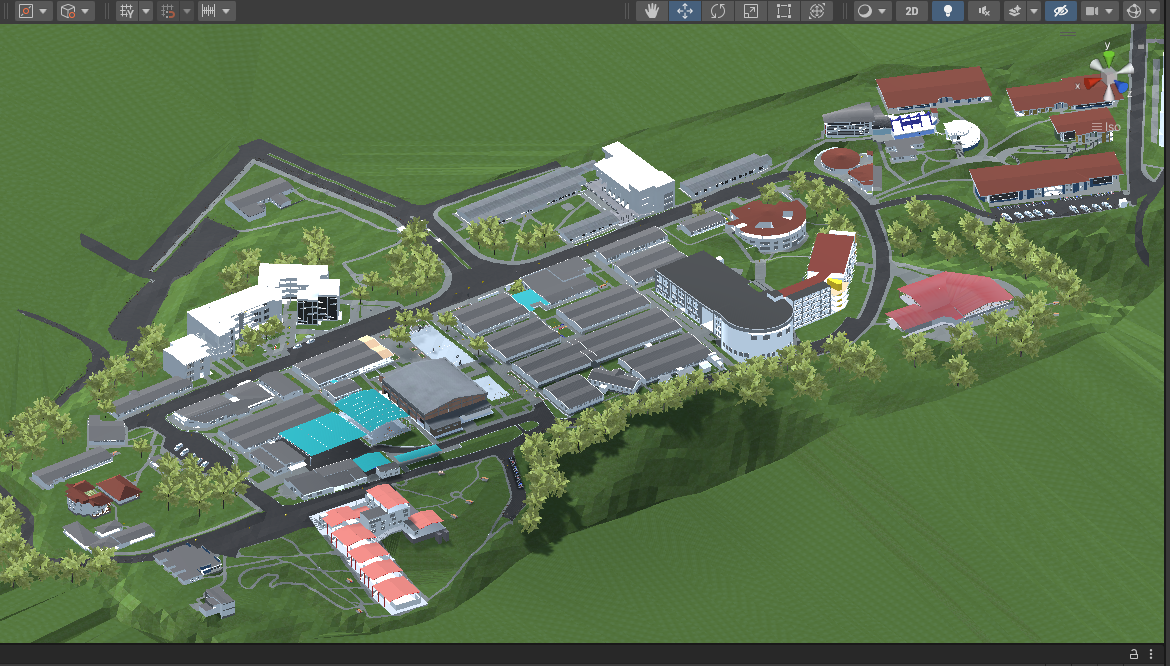This screenshot has height=666, width=1170.
Task: Select the Hand view tool
Action: (x=652, y=11)
